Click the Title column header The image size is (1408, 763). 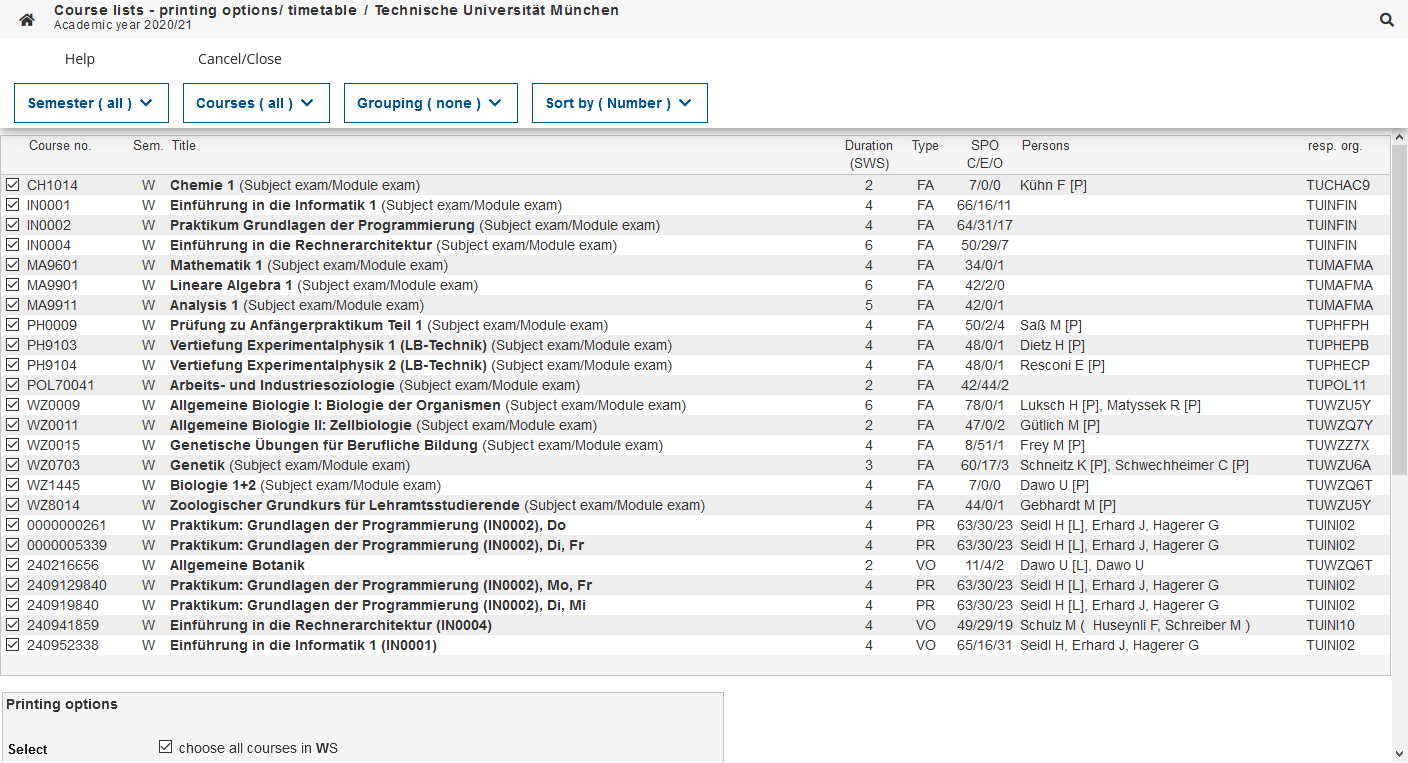point(184,146)
